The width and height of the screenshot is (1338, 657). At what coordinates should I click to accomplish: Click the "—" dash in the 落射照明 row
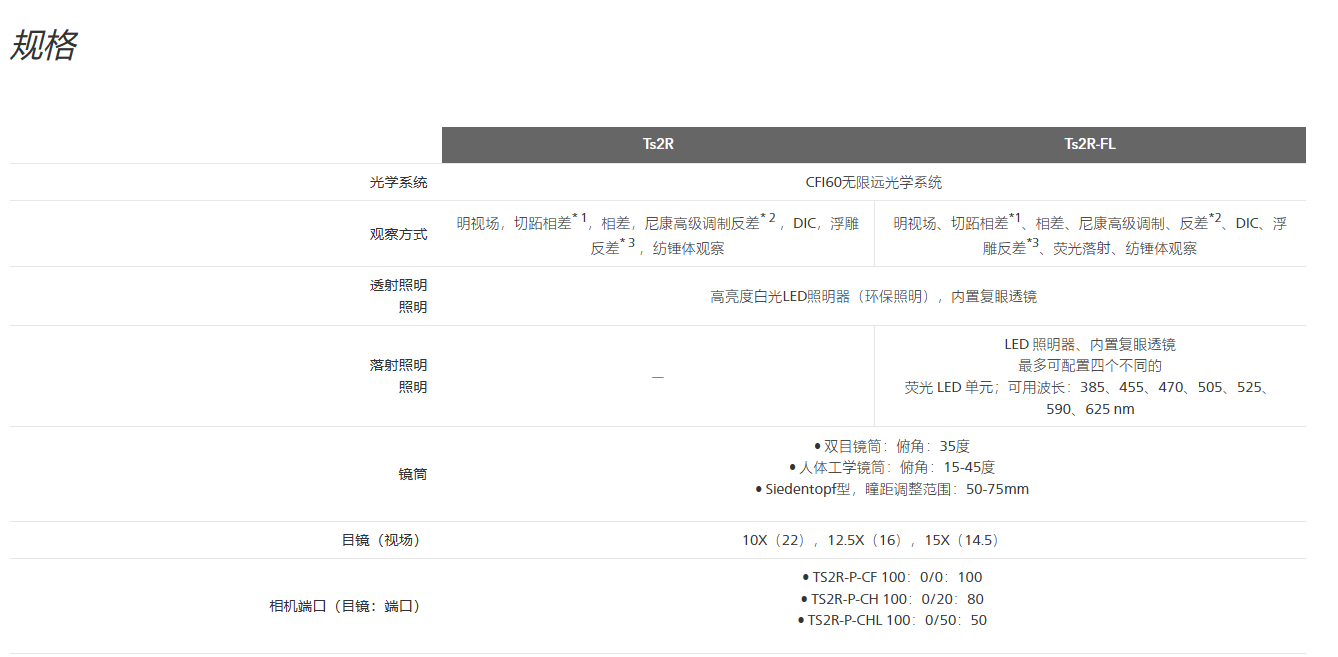pyautogui.click(x=658, y=376)
